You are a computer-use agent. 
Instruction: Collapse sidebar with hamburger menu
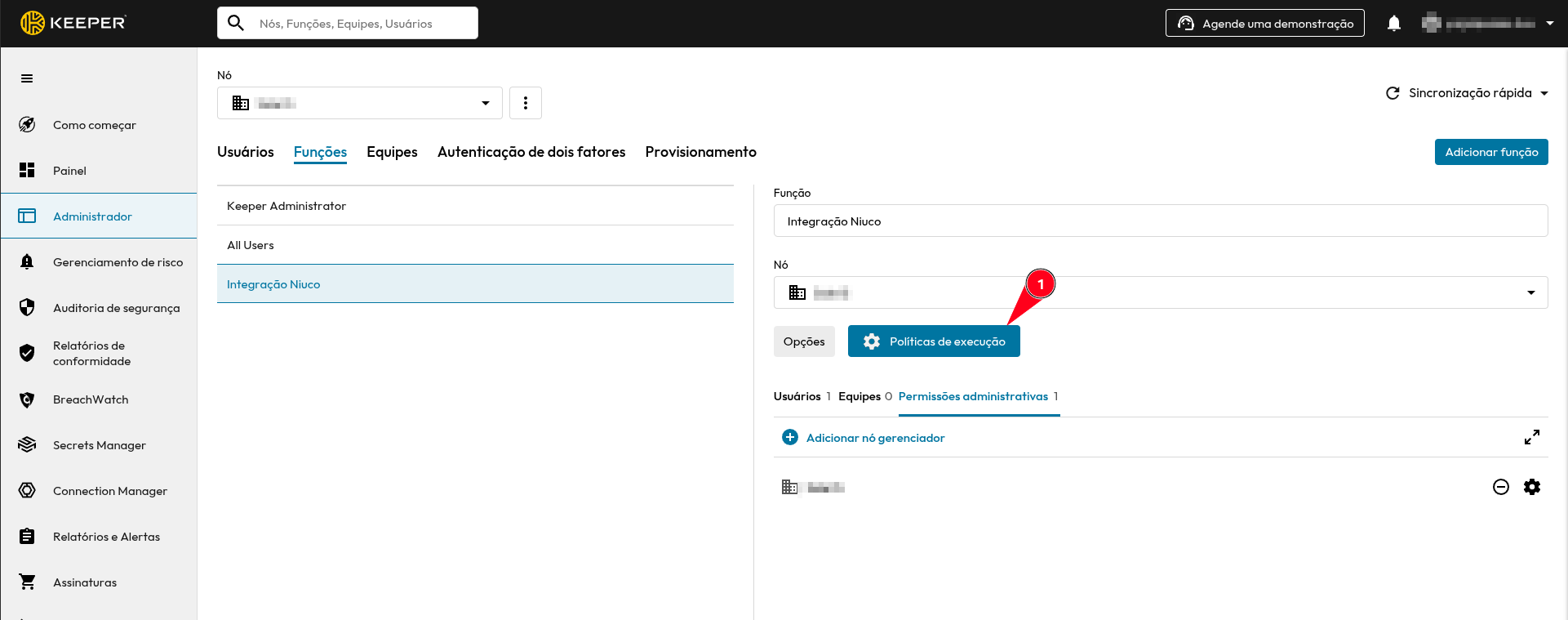coord(27,78)
